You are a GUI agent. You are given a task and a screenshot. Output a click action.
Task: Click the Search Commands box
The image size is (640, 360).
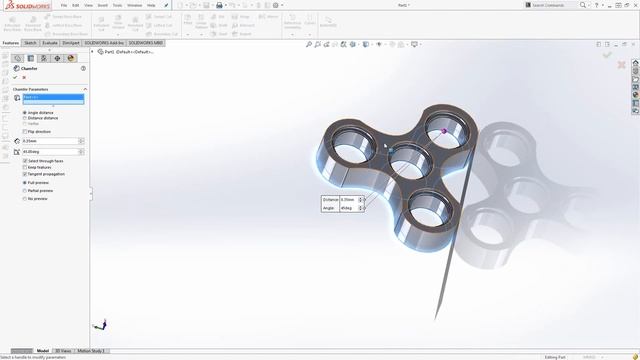pos(551,5)
